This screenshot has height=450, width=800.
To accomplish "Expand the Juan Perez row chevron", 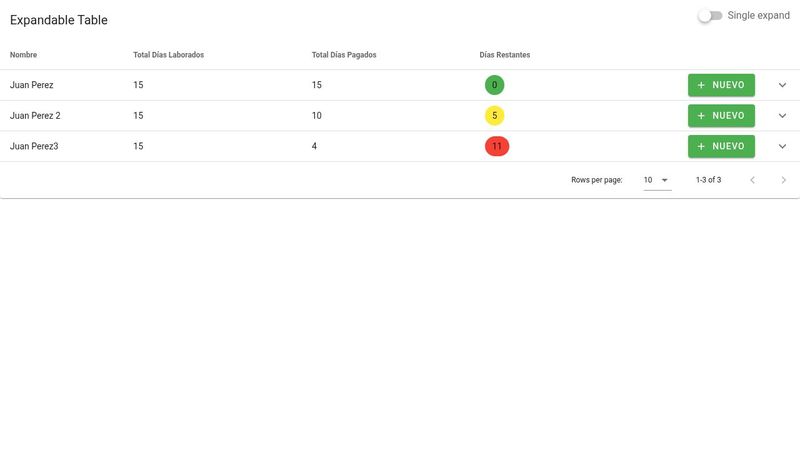I will [782, 85].
